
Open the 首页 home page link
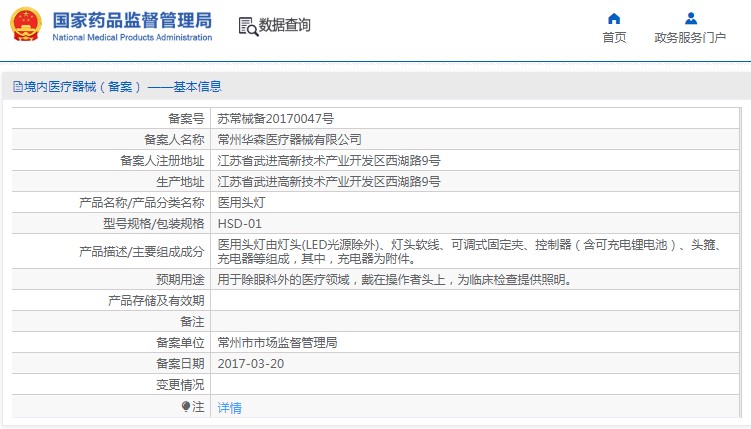coord(614,38)
